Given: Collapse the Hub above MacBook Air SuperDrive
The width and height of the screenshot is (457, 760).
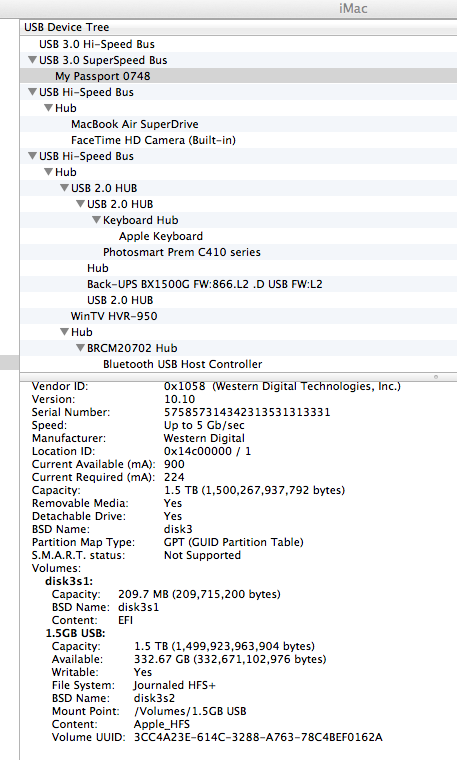Looking at the screenshot, I should [x=48, y=108].
